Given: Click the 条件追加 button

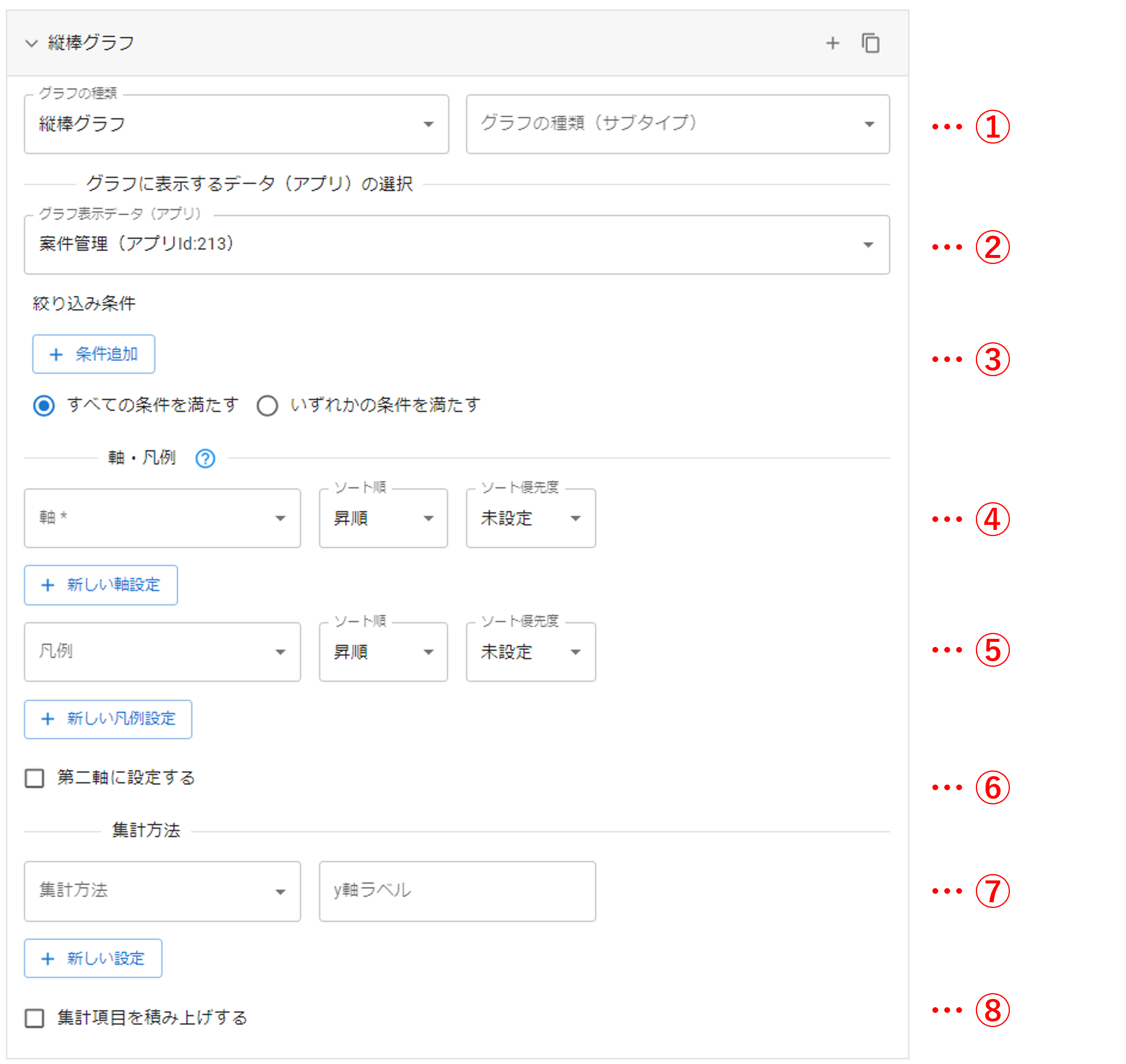Looking at the screenshot, I should click(x=94, y=354).
